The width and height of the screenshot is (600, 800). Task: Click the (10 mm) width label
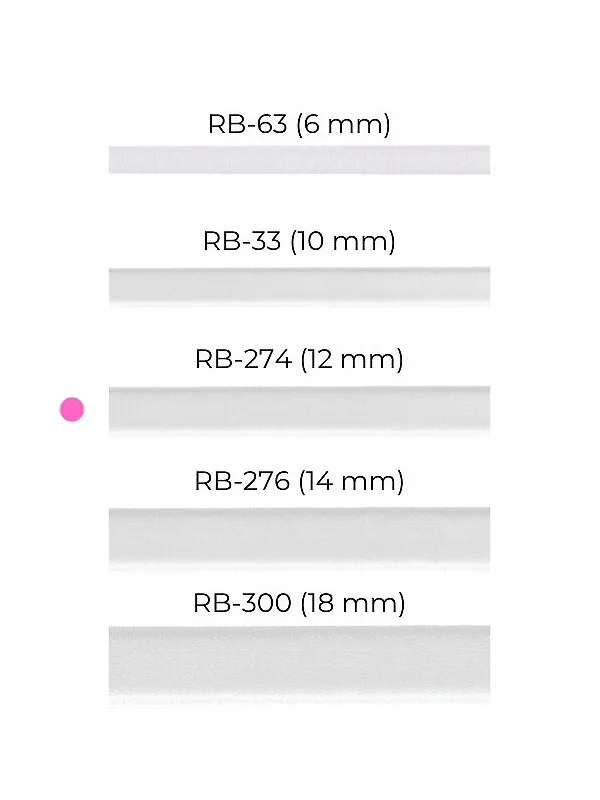[343, 242]
